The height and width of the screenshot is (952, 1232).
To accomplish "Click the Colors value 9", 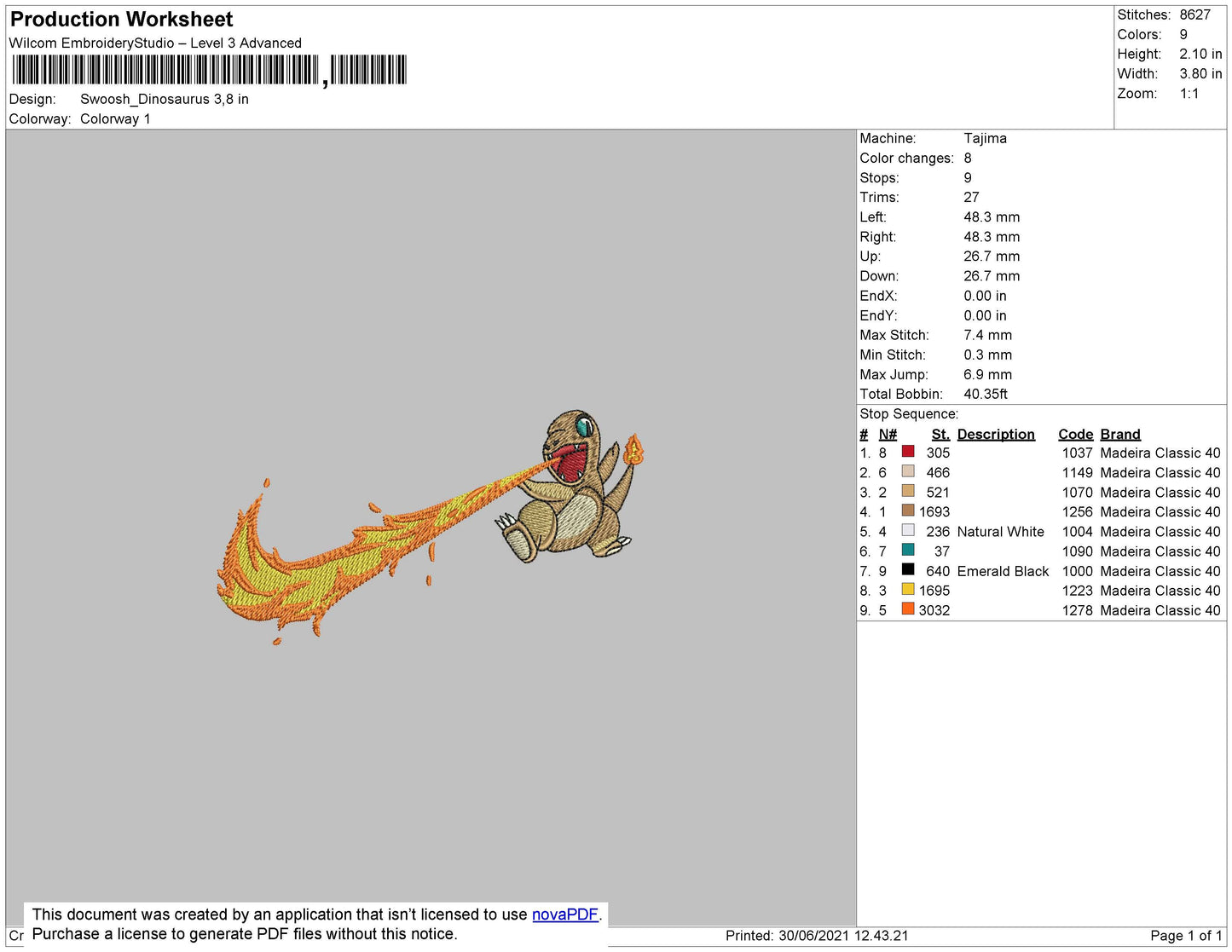I will coord(1183,34).
